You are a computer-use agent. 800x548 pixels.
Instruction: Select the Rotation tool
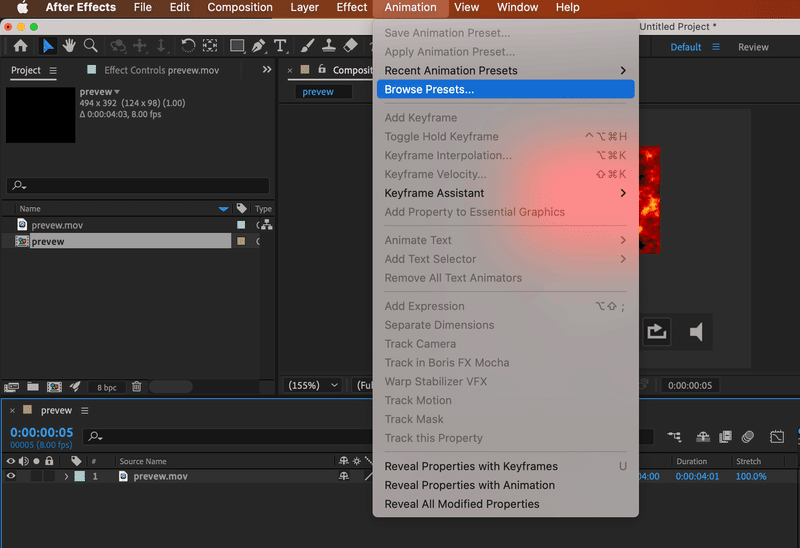(188, 46)
